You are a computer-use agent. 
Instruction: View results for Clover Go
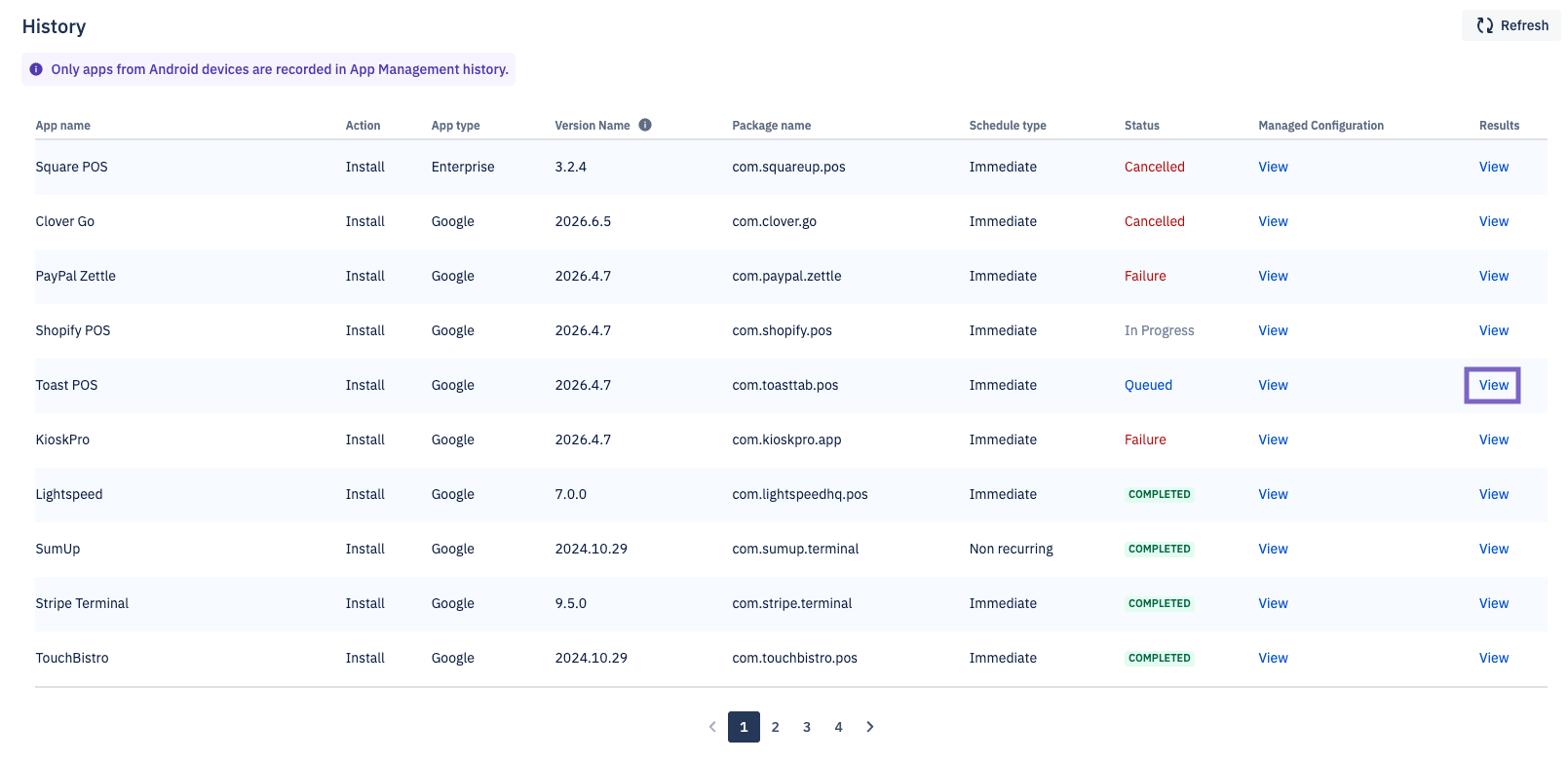point(1493,221)
